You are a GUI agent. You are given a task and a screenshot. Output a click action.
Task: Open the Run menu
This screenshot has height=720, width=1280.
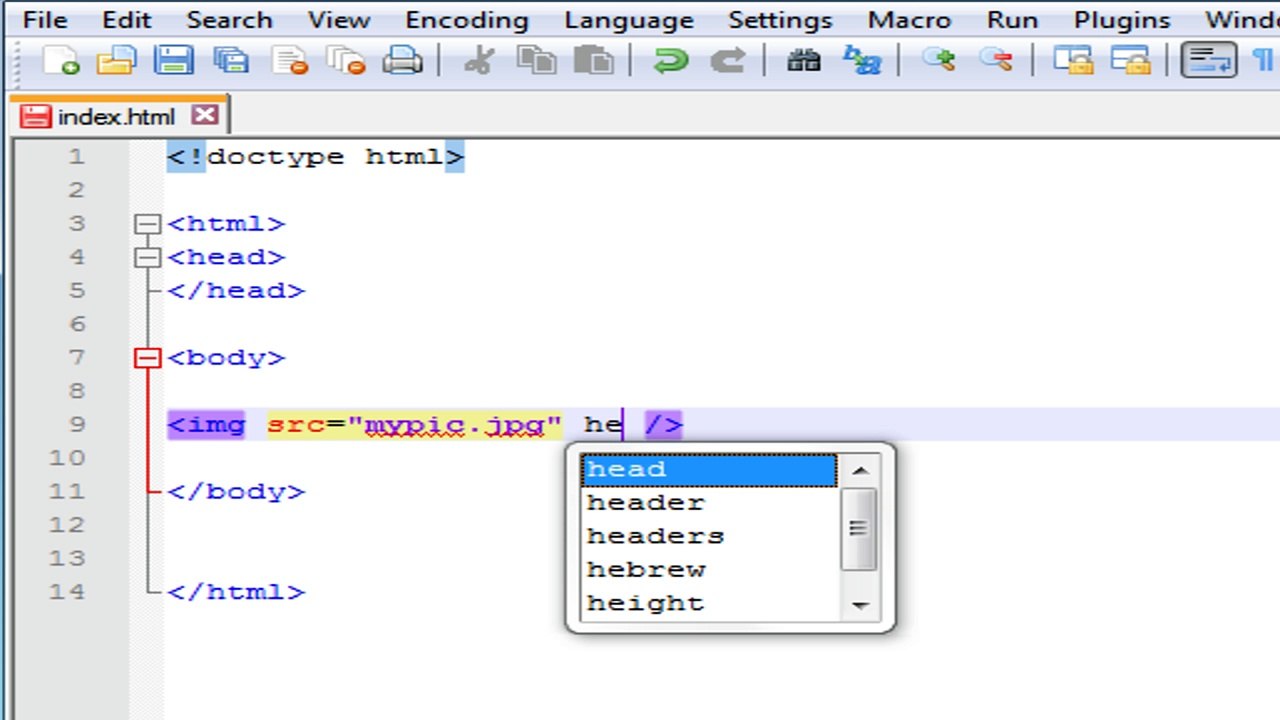pyautogui.click(x=1012, y=20)
